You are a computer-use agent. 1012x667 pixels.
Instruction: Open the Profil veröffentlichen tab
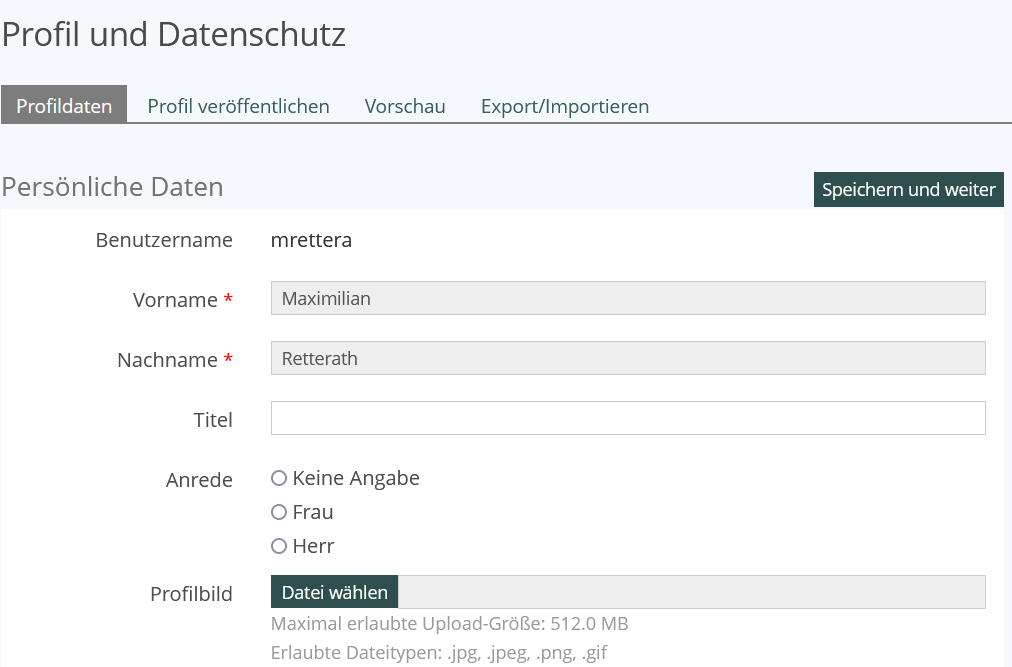[x=238, y=105]
